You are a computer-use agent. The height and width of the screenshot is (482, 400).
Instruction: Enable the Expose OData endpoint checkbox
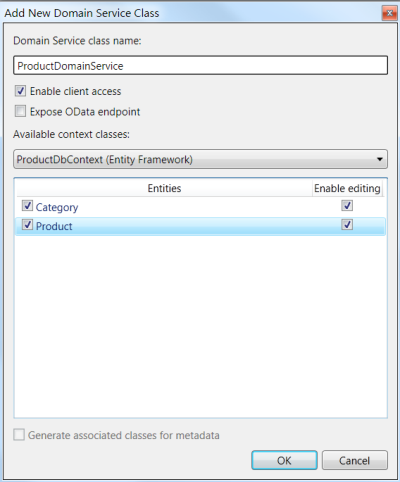tap(20, 111)
